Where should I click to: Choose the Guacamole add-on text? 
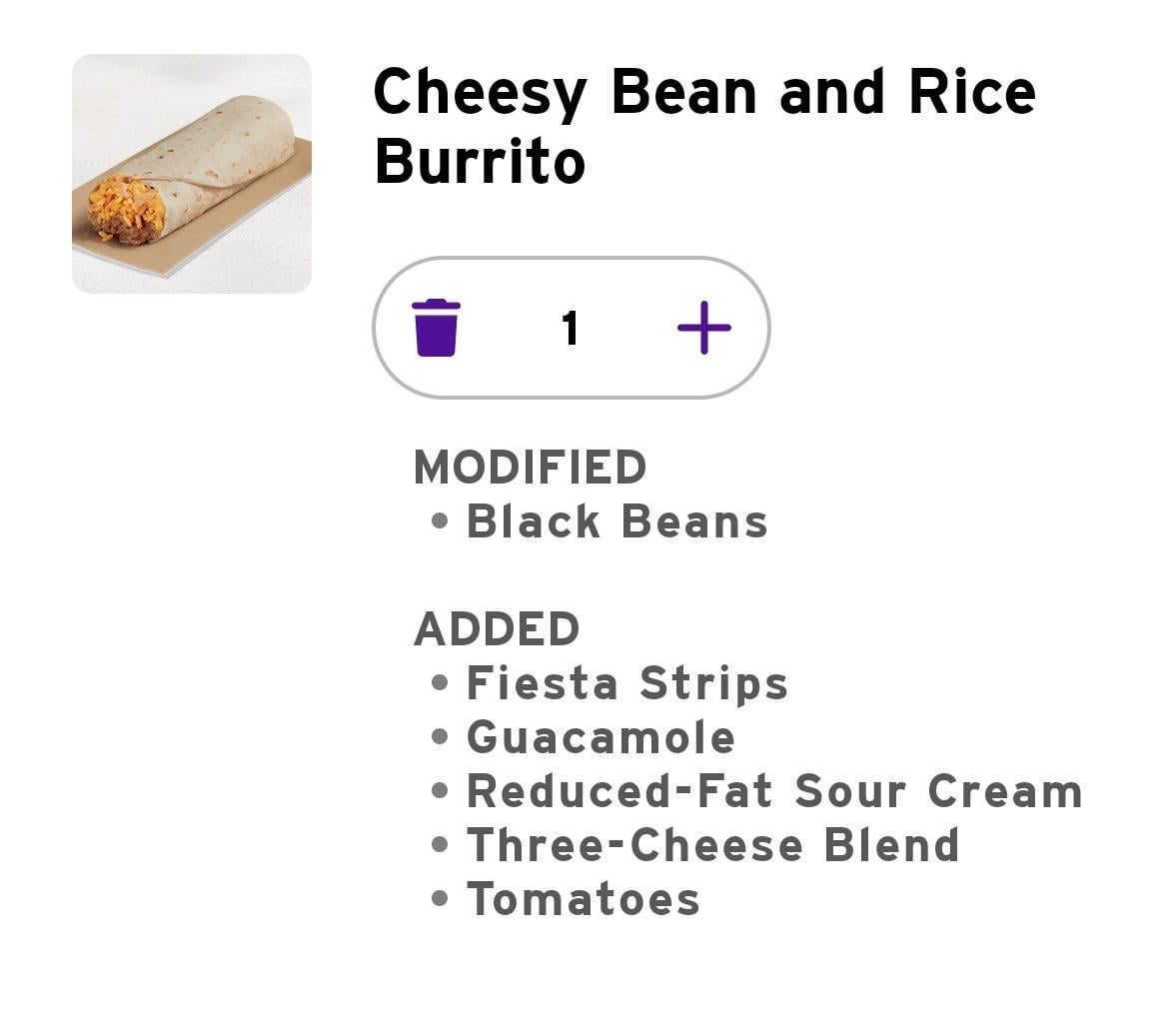pos(600,737)
